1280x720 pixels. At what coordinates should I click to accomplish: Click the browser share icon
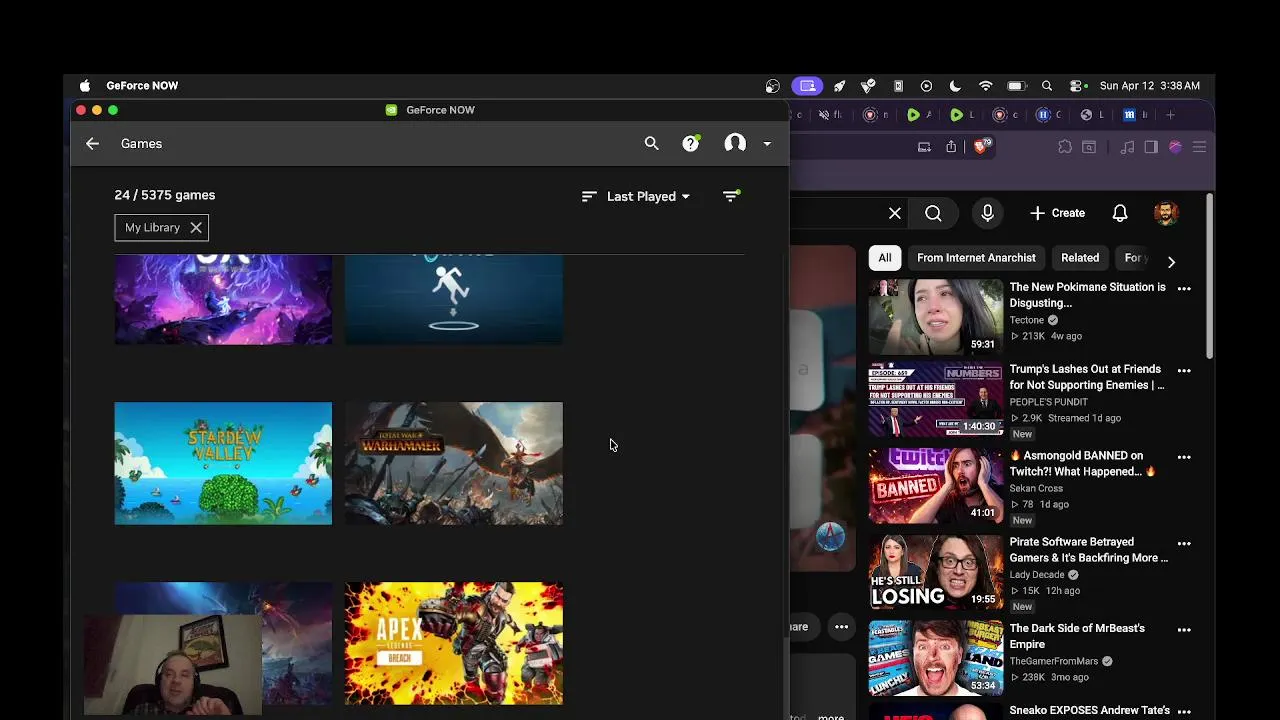click(x=951, y=147)
